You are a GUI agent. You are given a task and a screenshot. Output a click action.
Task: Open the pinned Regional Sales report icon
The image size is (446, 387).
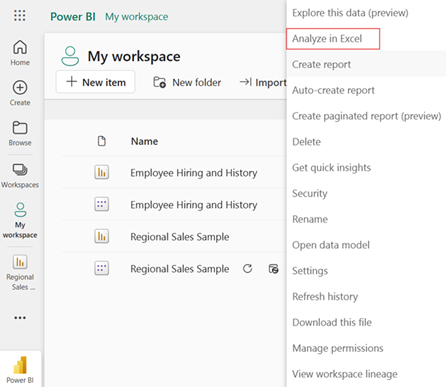[20, 272]
